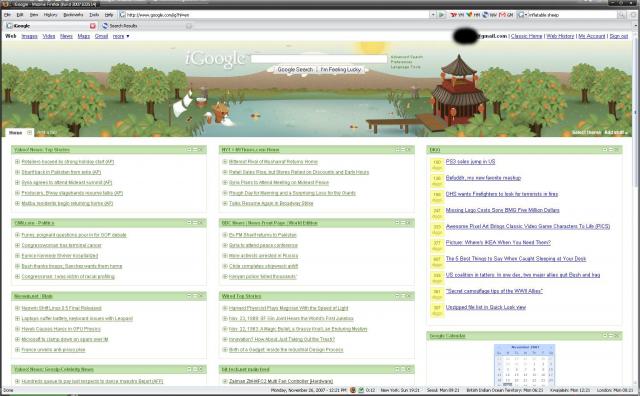Open 'Picture: Where's IKEA When You Need Them?'
The height and width of the screenshot is (396, 640).
pyautogui.click(x=498, y=242)
